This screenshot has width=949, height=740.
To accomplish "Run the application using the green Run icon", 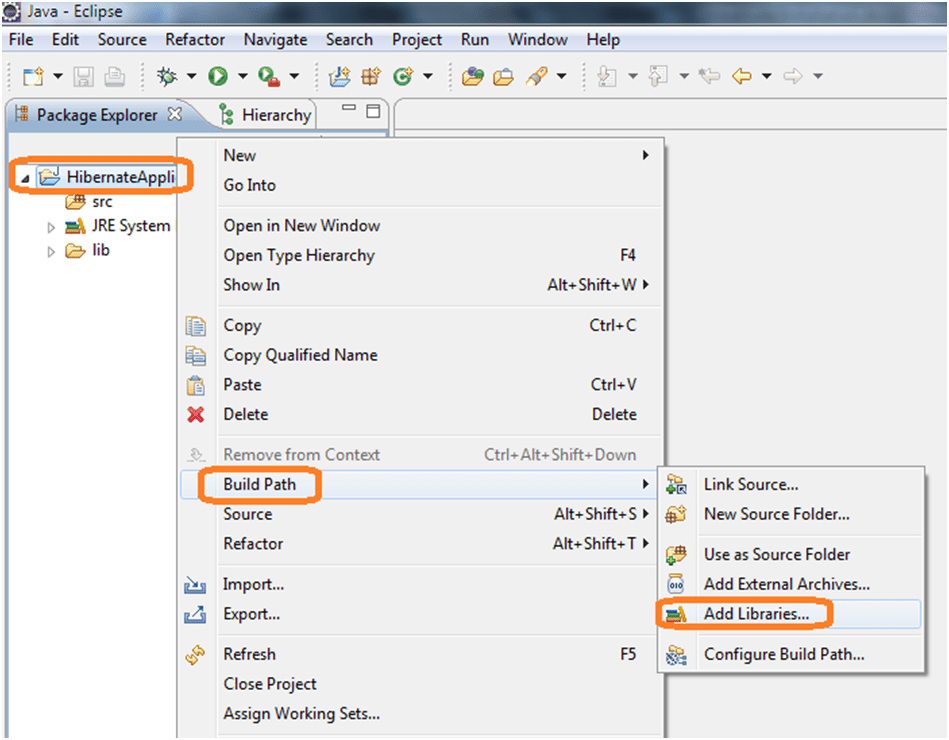I will pyautogui.click(x=218, y=76).
